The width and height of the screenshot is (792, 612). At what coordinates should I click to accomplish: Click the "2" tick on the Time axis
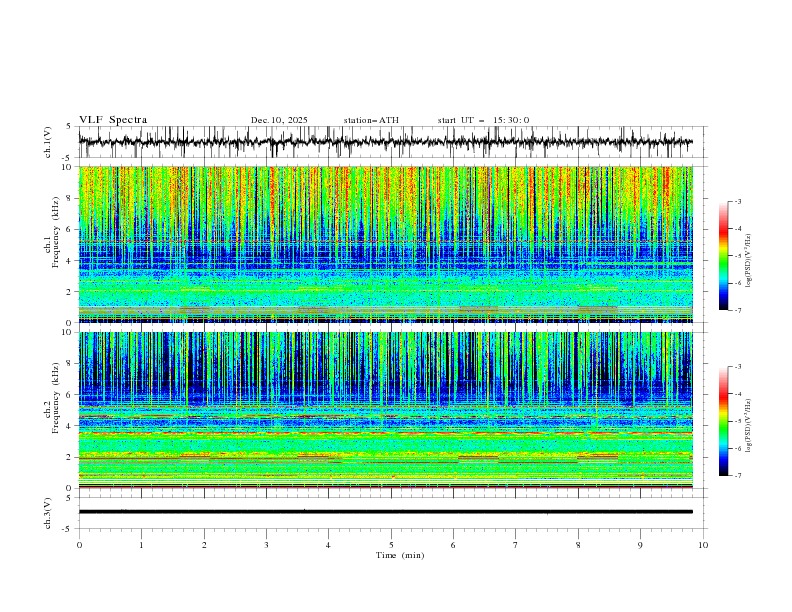click(x=204, y=545)
